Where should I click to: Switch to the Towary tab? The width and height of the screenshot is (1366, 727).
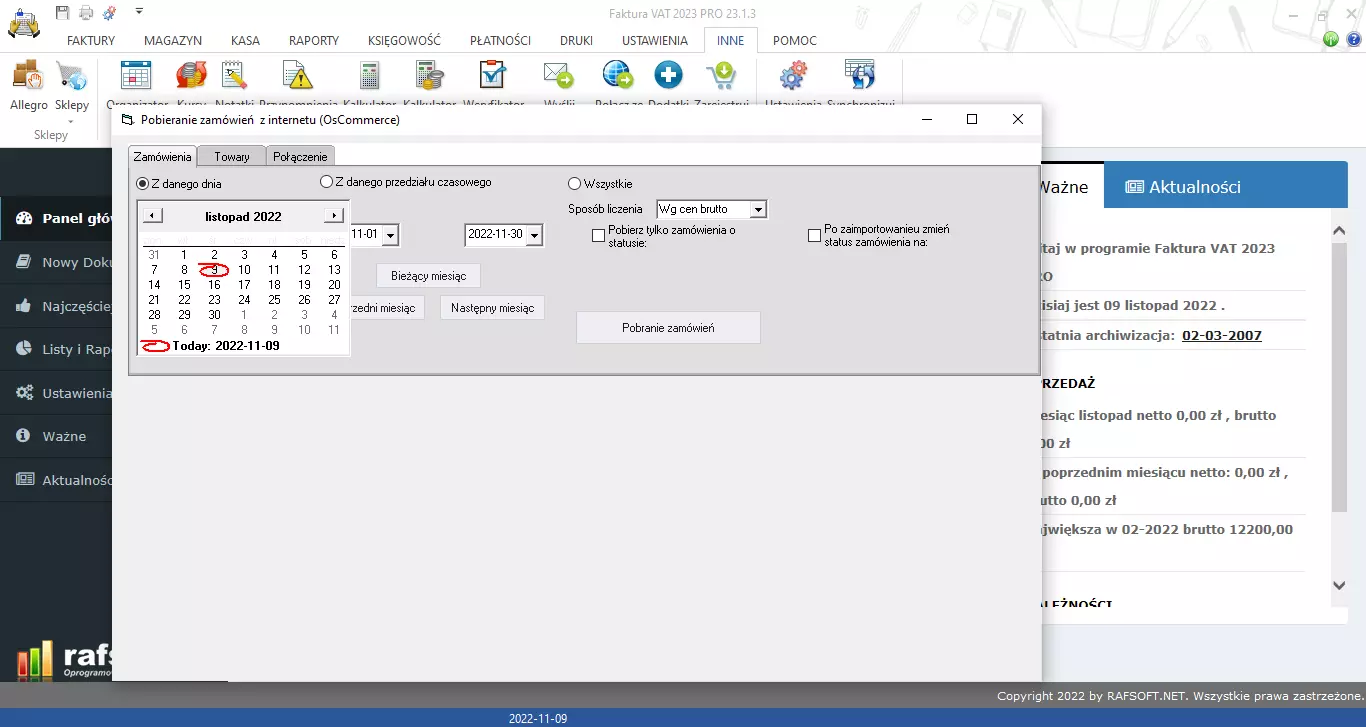tap(231, 157)
